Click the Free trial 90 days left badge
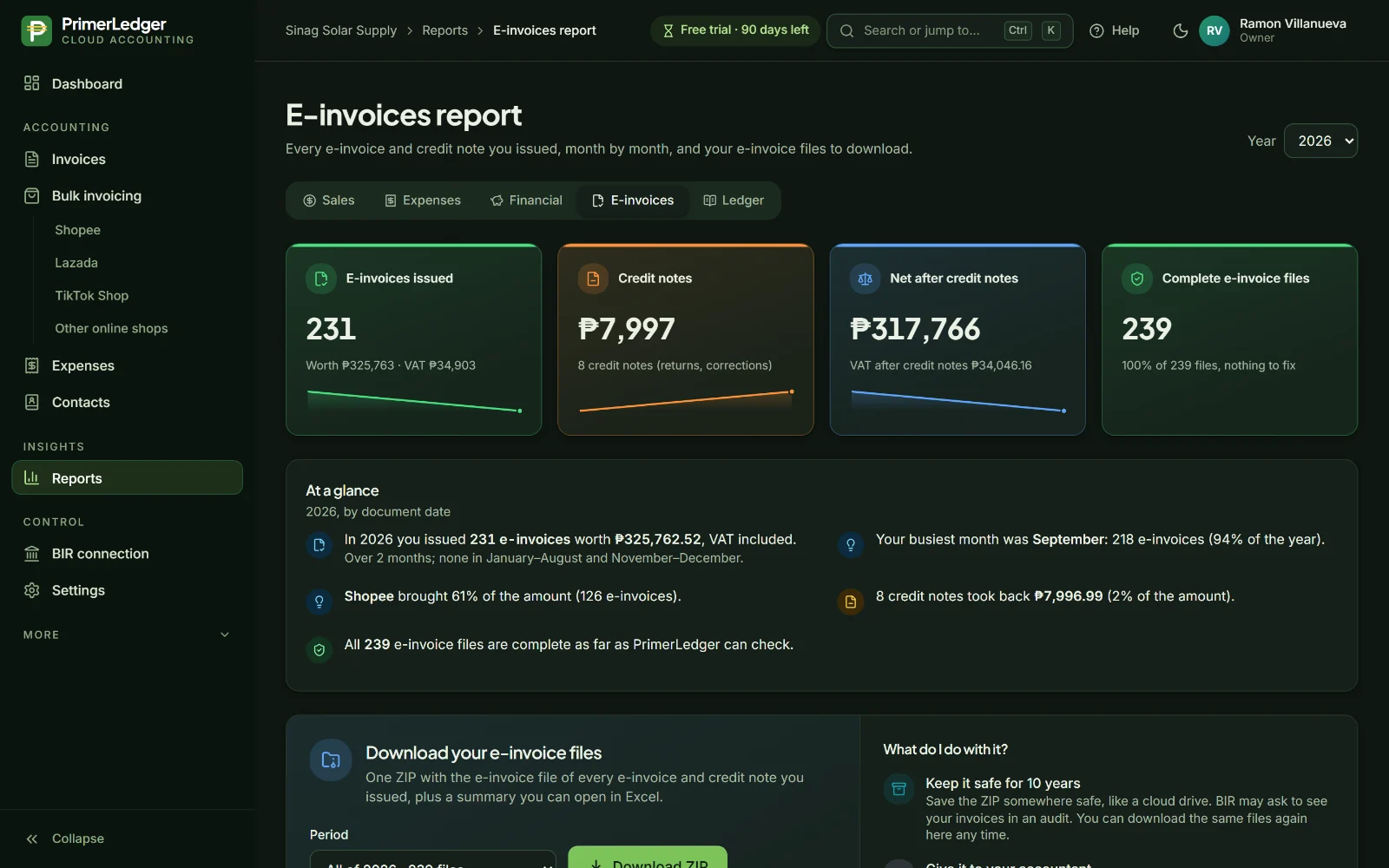Screen dimensions: 1389x868 click(x=735, y=30)
